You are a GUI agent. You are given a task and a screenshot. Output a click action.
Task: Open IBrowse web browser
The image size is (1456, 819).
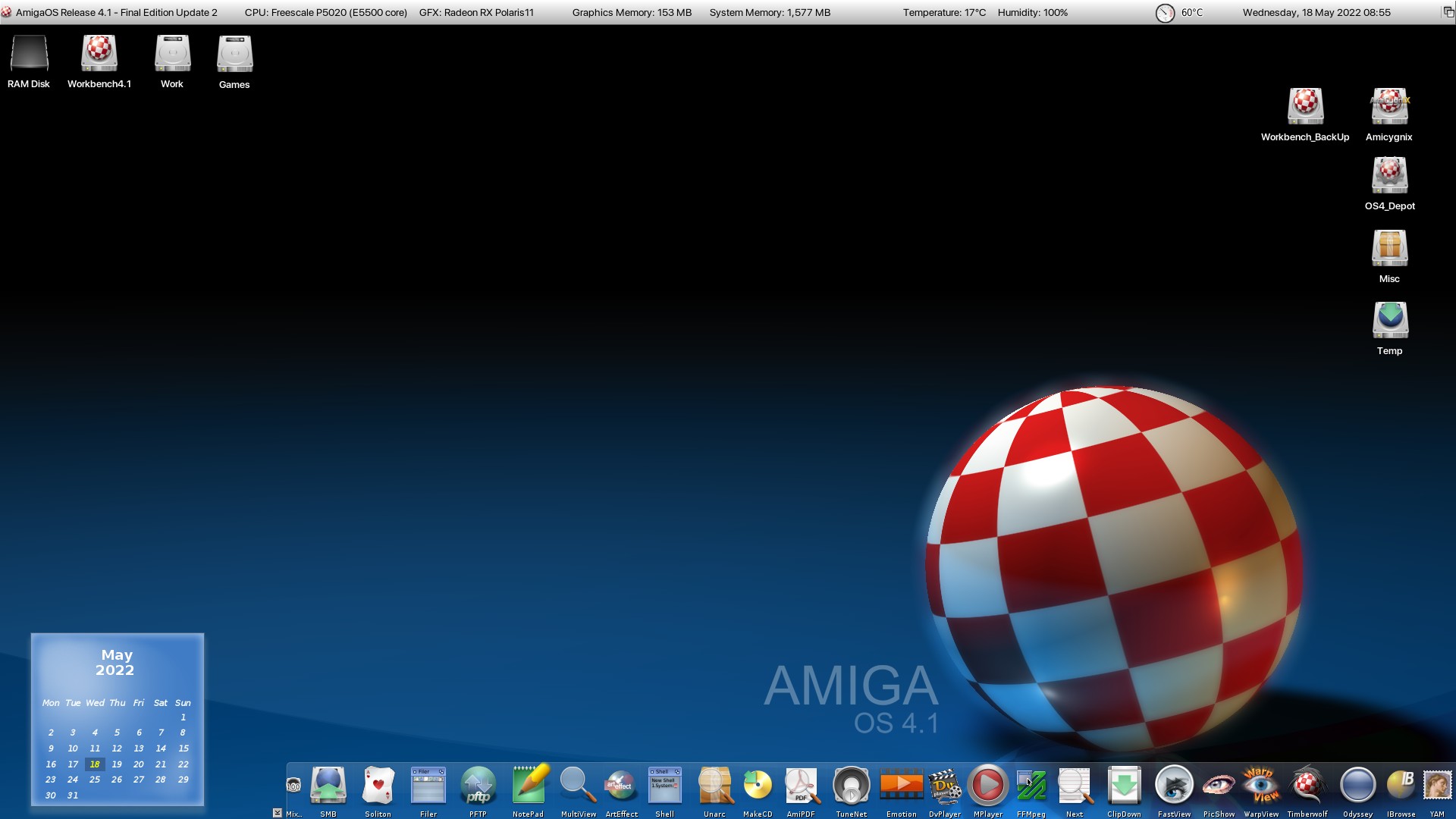coord(1401,786)
